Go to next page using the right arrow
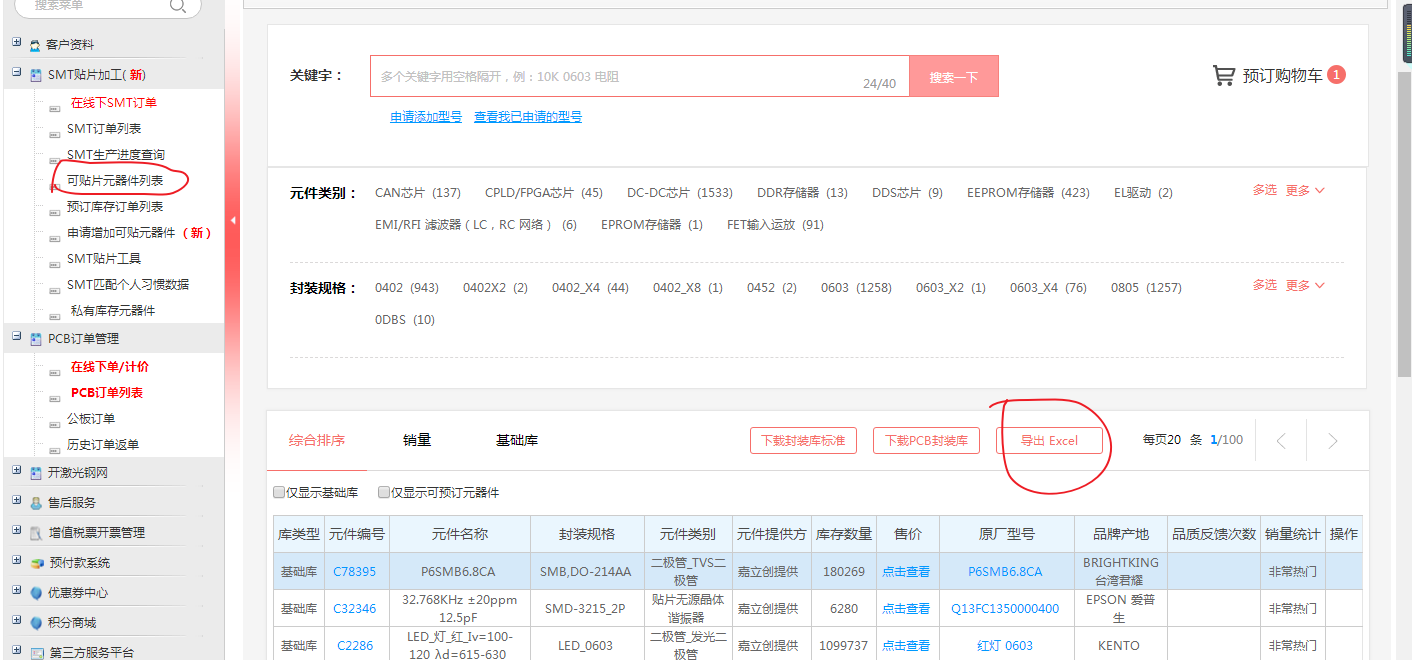Image resolution: width=1412 pixels, height=660 pixels. click(1332, 441)
